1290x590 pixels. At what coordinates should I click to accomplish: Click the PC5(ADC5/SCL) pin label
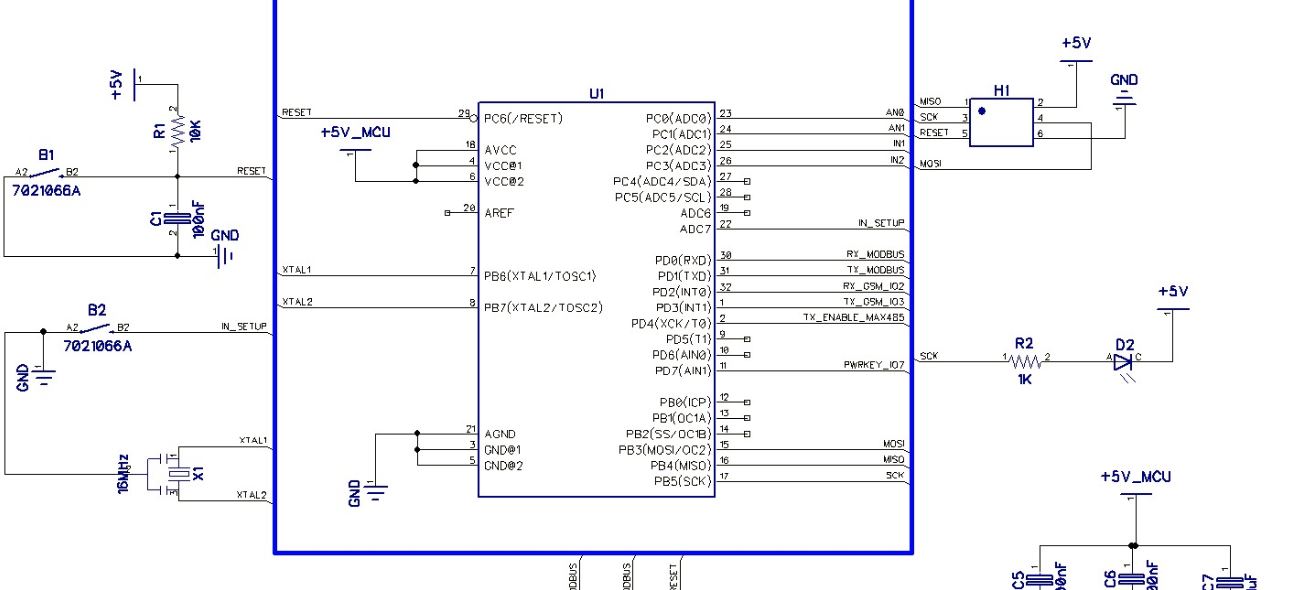coord(662,198)
